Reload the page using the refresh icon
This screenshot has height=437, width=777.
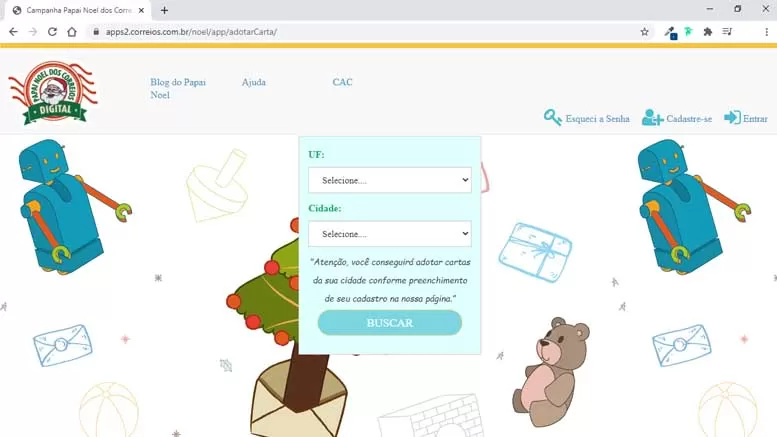click(52, 32)
